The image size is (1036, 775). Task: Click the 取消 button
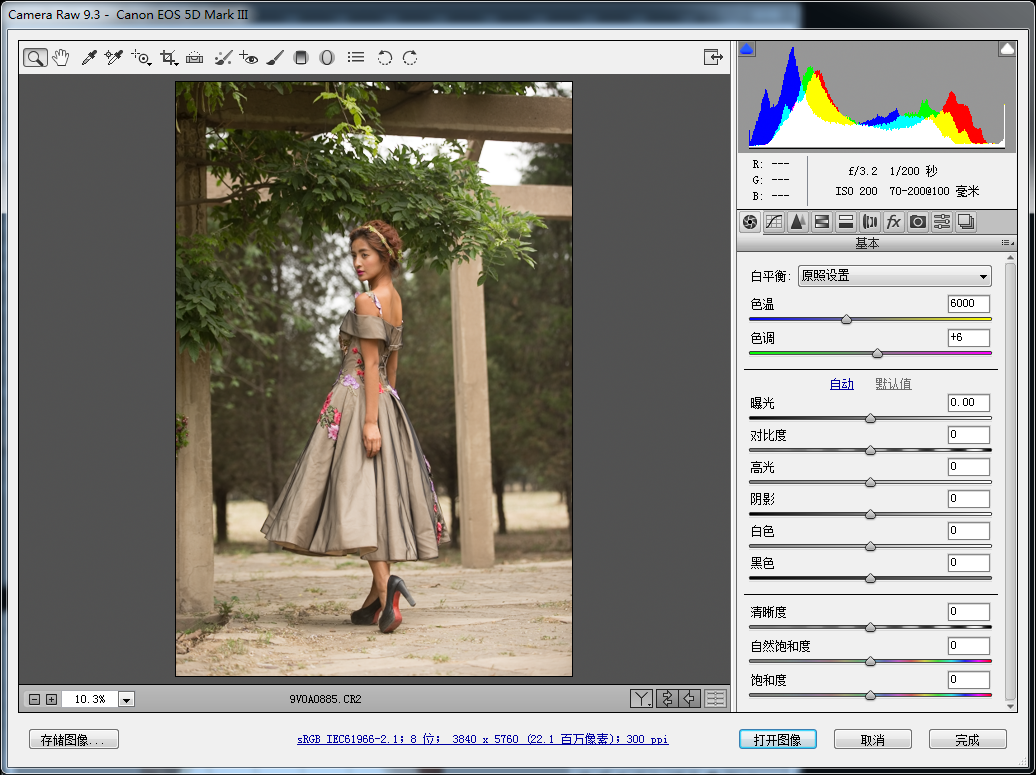click(873, 739)
